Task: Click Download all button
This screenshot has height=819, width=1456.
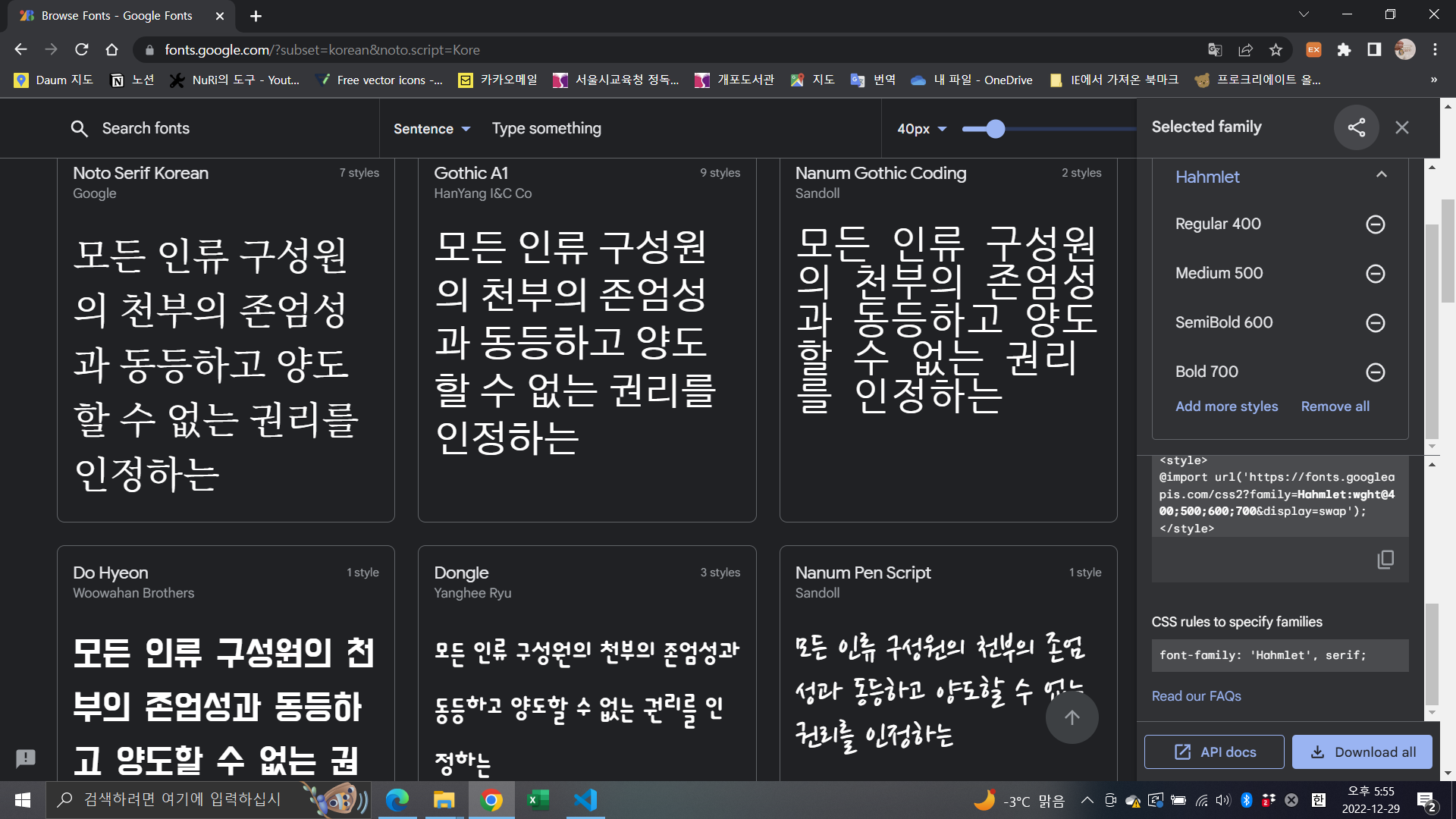Action: coord(1361,752)
